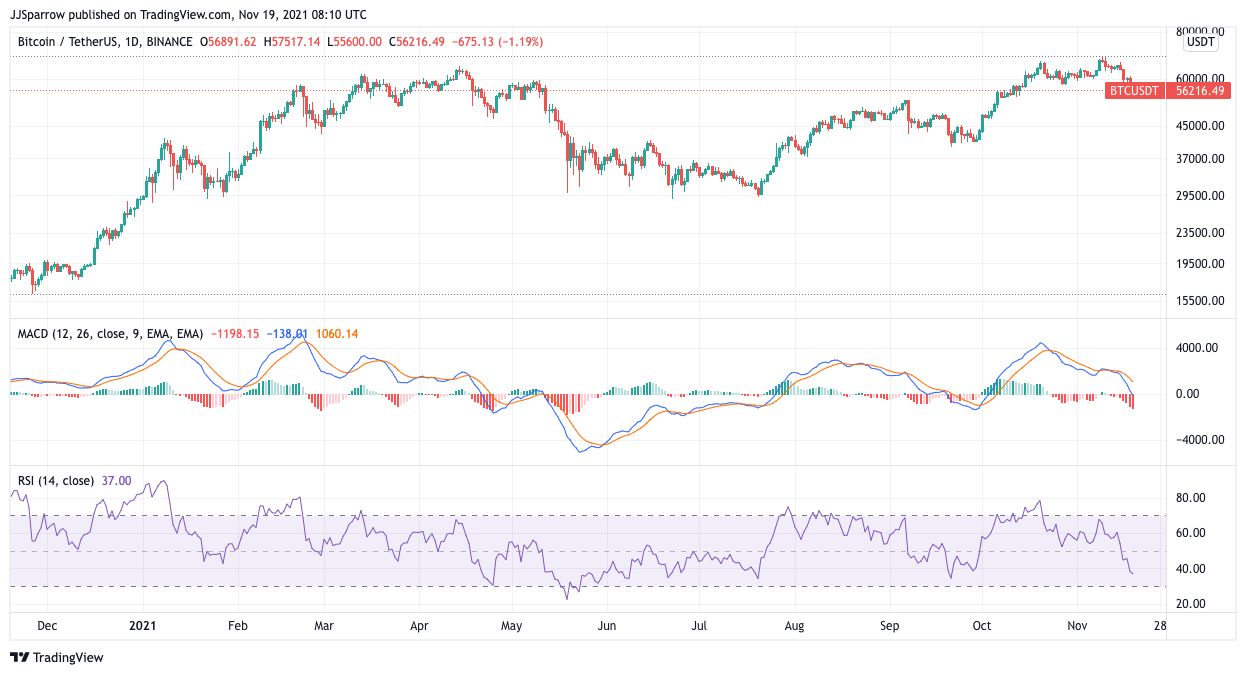Select the red BTCUSDT symbol label
The image size is (1246, 675).
tap(1135, 90)
